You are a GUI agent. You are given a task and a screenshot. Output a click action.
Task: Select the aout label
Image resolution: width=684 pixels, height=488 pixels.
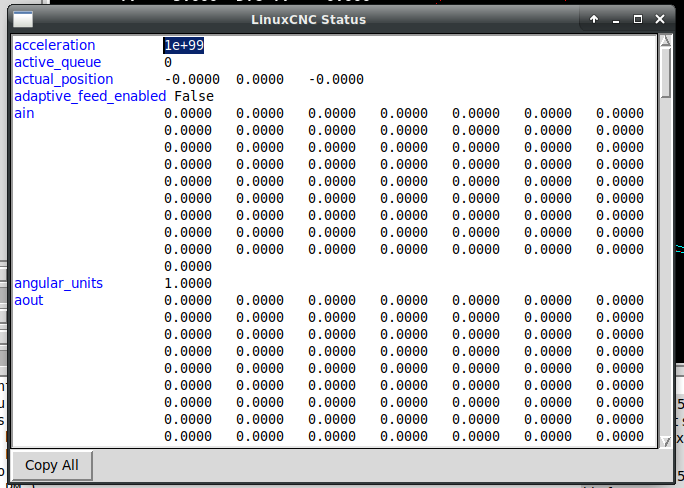tap(29, 300)
